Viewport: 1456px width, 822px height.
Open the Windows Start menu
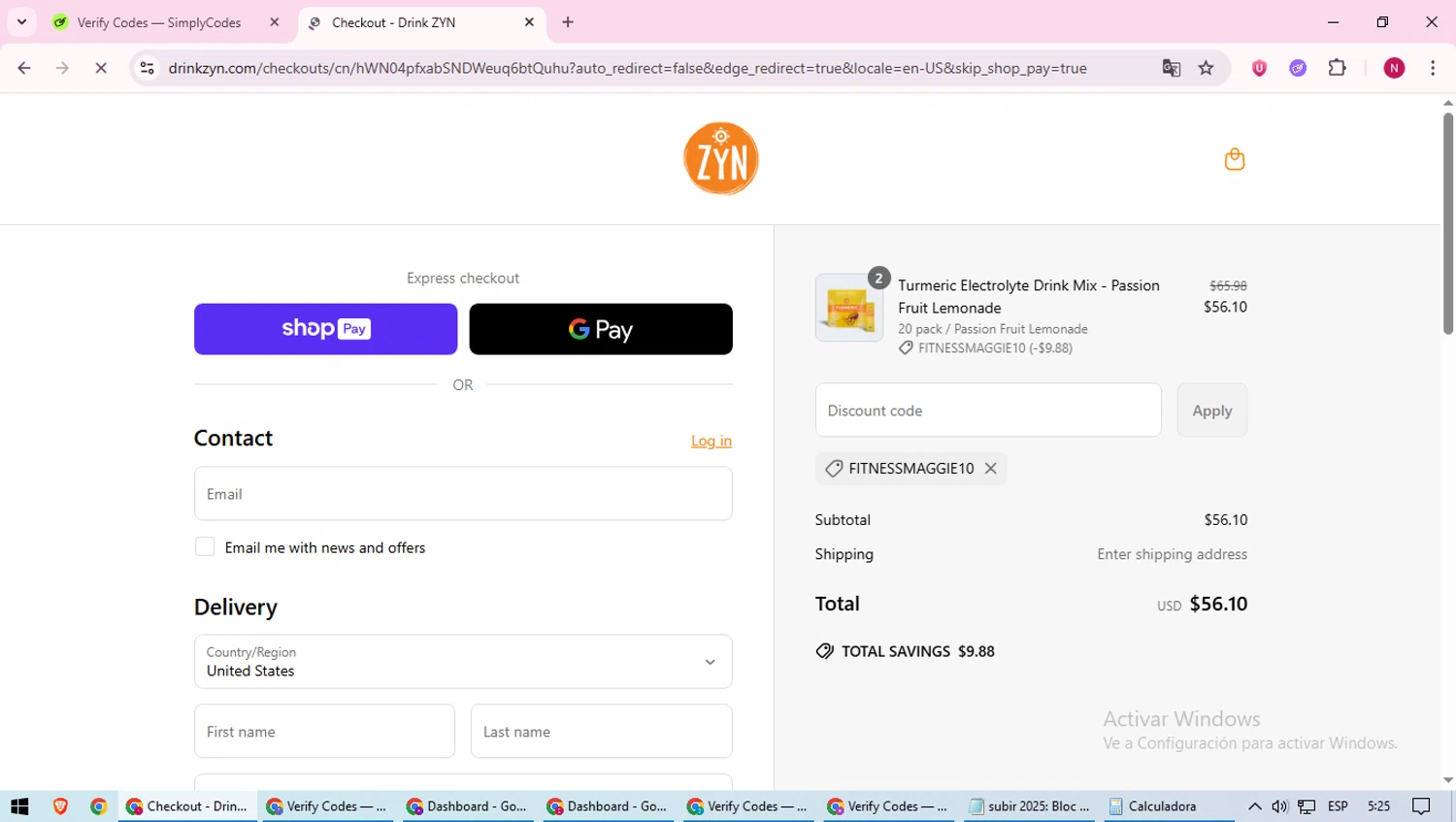pyautogui.click(x=19, y=806)
